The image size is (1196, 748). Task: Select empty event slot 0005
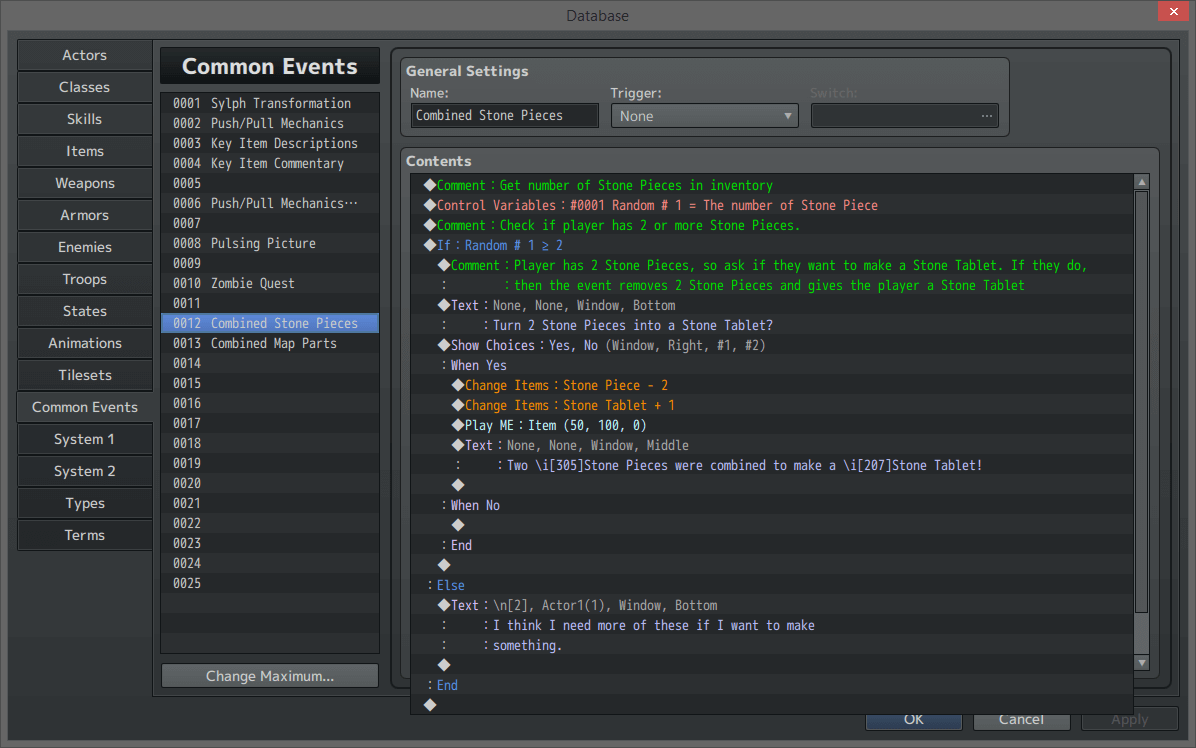coord(270,183)
